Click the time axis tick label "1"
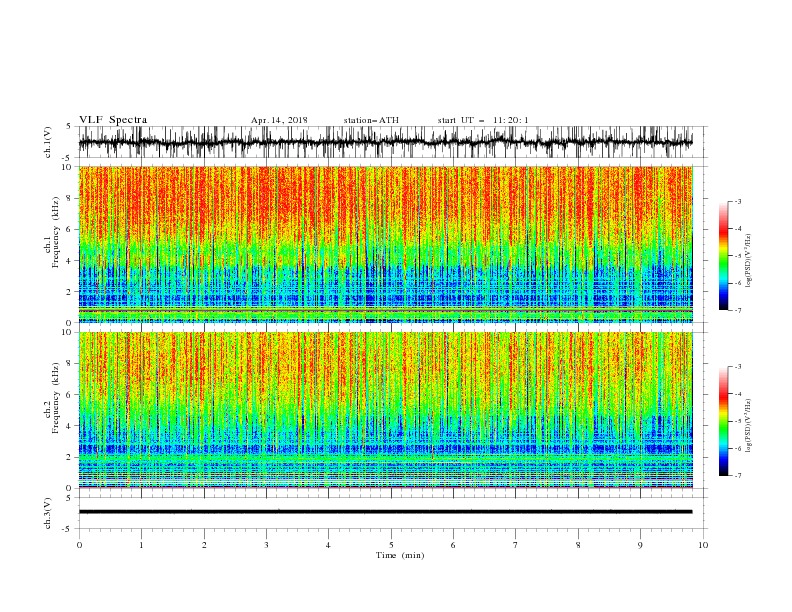 [141, 545]
